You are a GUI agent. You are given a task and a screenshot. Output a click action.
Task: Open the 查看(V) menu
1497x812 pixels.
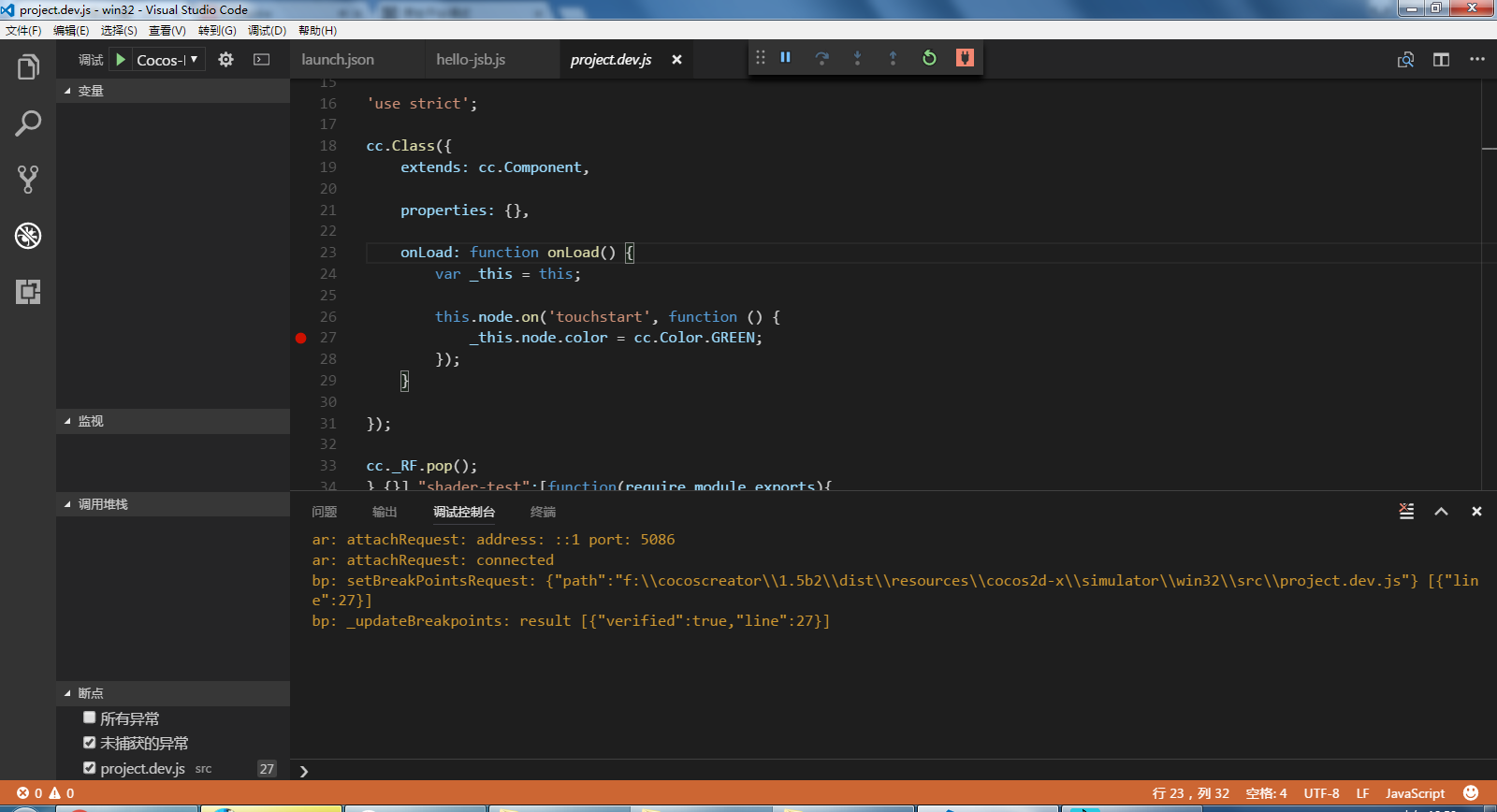click(167, 31)
